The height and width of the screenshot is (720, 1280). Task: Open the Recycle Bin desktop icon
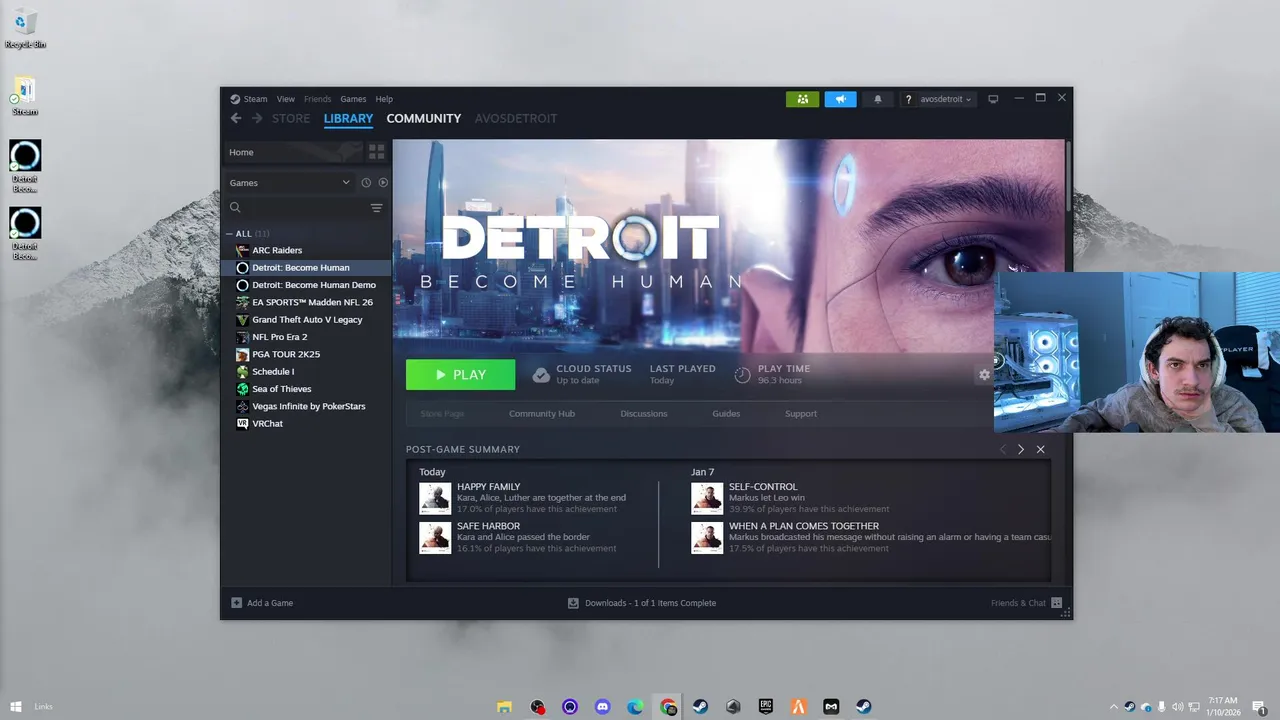(x=25, y=28)
